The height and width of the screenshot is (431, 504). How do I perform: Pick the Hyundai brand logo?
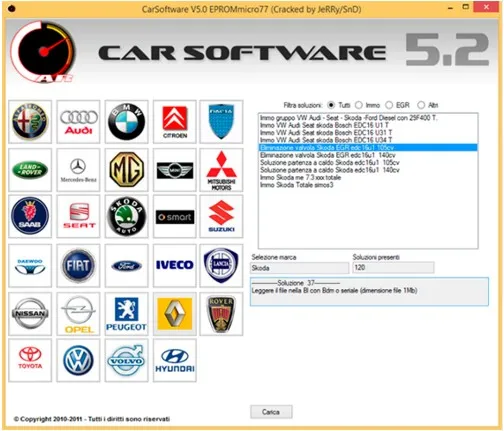pyautogui.click(x=175, y=360)
